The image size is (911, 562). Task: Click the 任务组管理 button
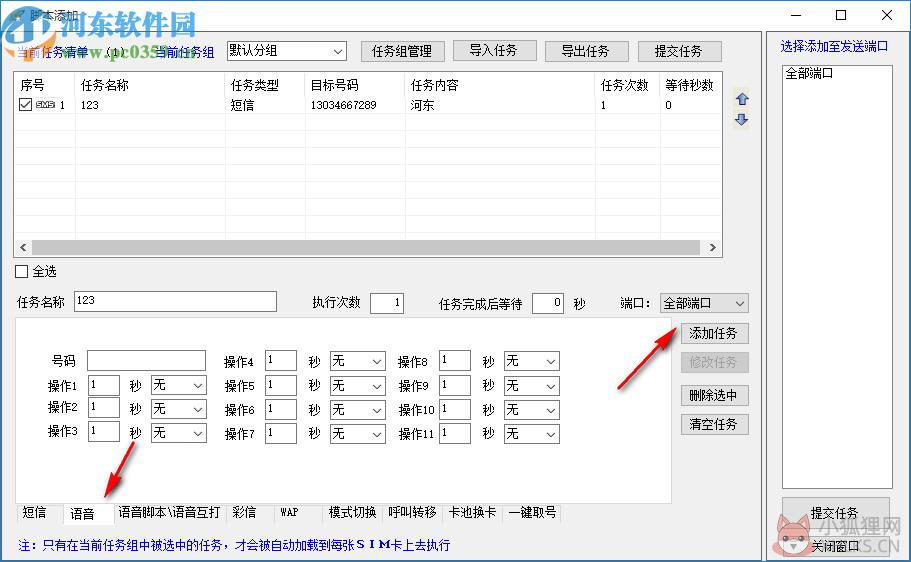click(402, 51)
